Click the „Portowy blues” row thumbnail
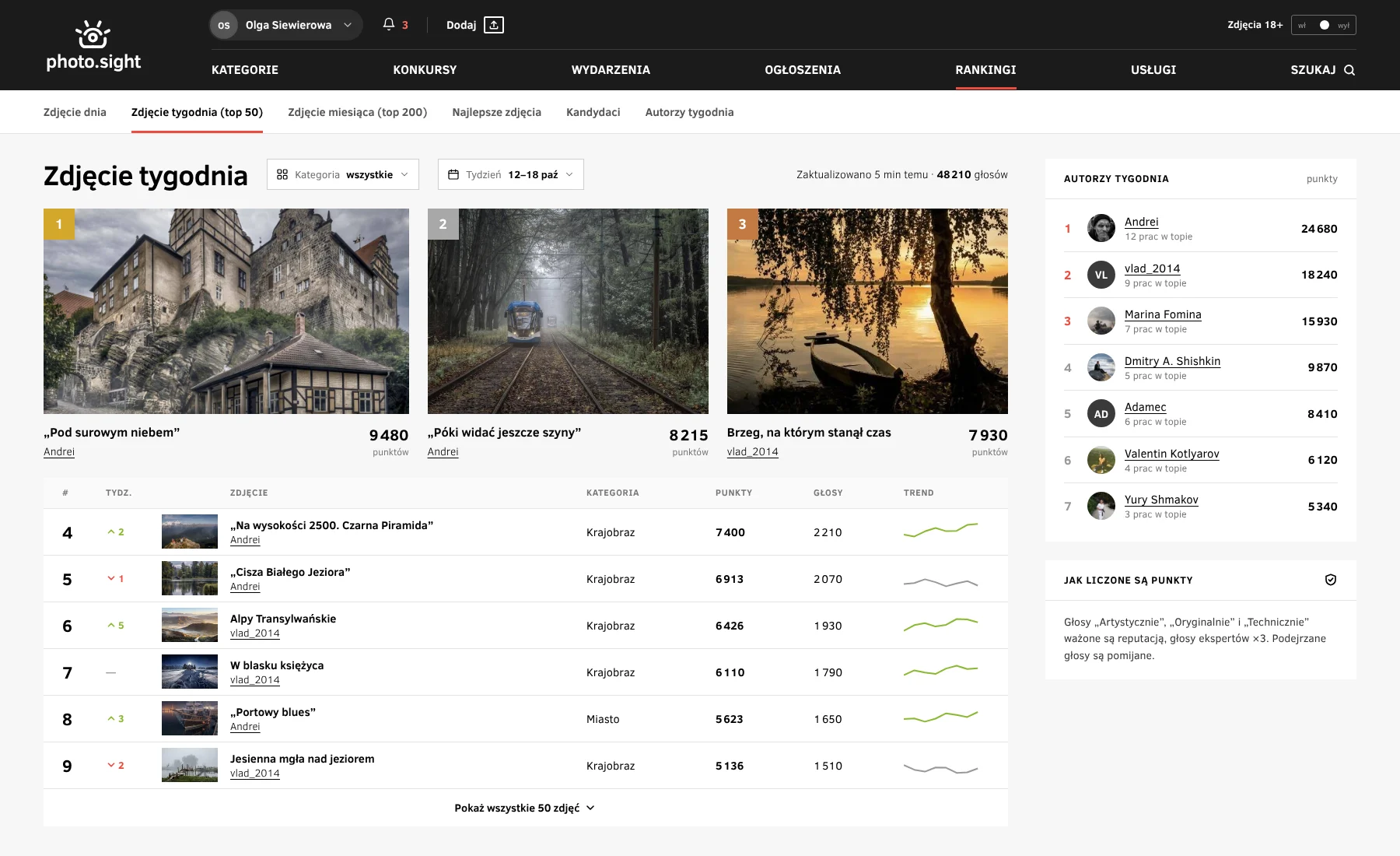1400x856 pixels. click(190, 718)
